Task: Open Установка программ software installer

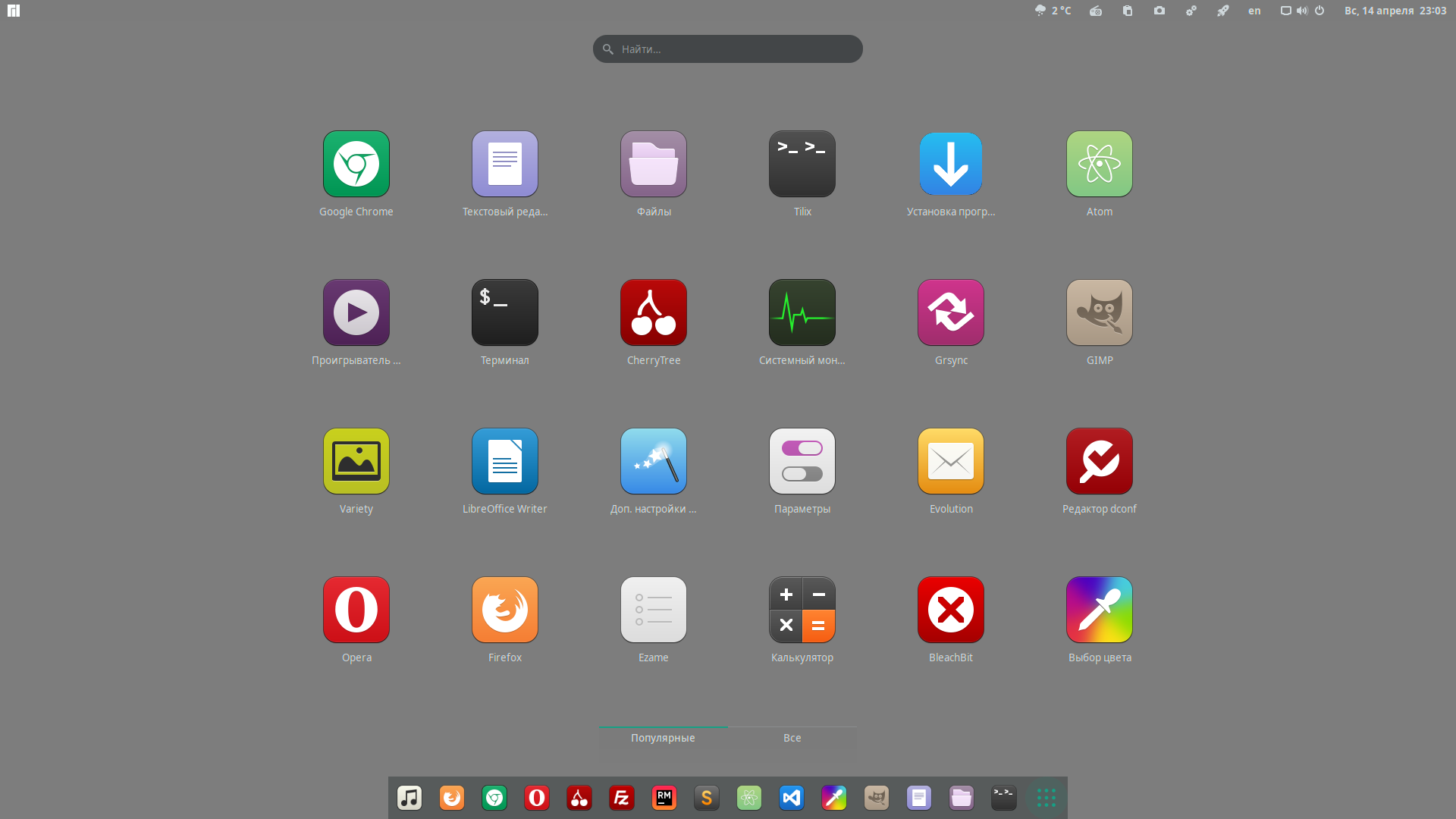Action: click(951, 165)
